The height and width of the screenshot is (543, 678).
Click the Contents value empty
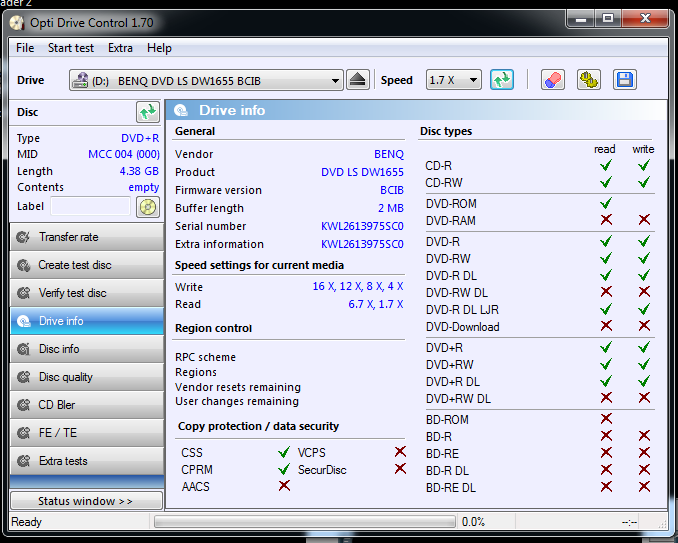[x=144, y=188]
